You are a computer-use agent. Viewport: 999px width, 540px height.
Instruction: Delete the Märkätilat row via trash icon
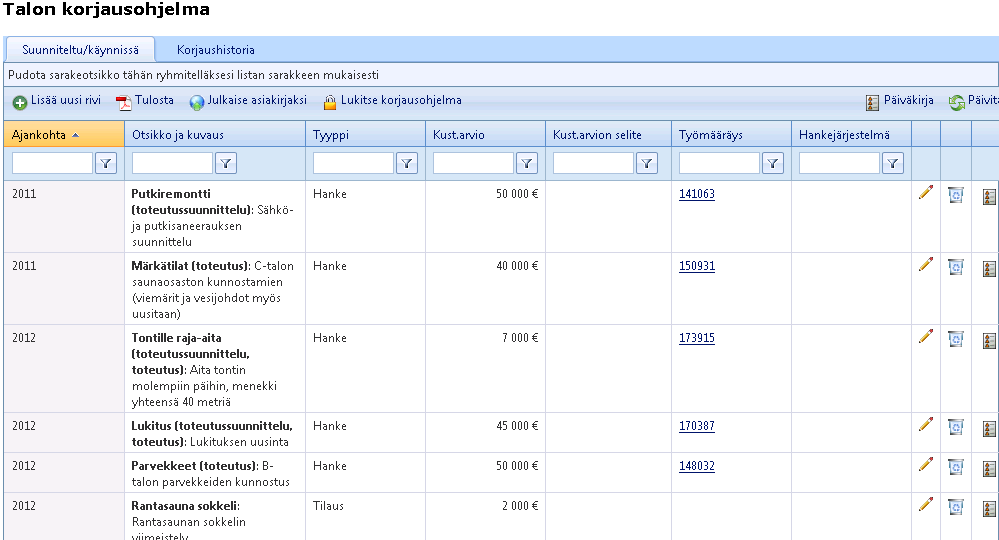(956, 267)
